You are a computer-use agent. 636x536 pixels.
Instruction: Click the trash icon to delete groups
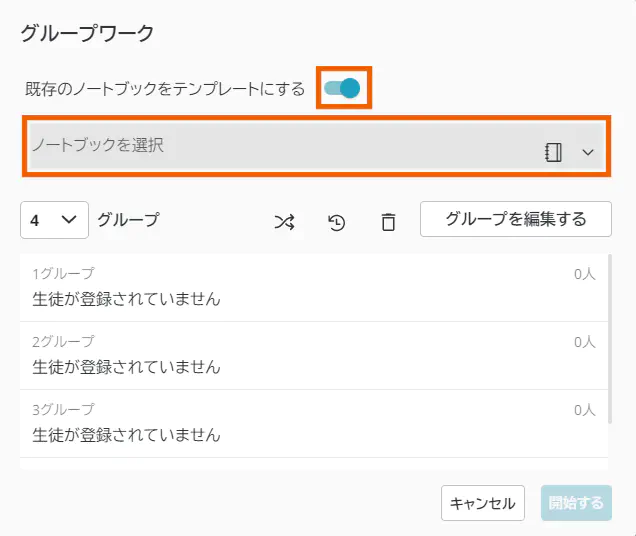[388, 222]
